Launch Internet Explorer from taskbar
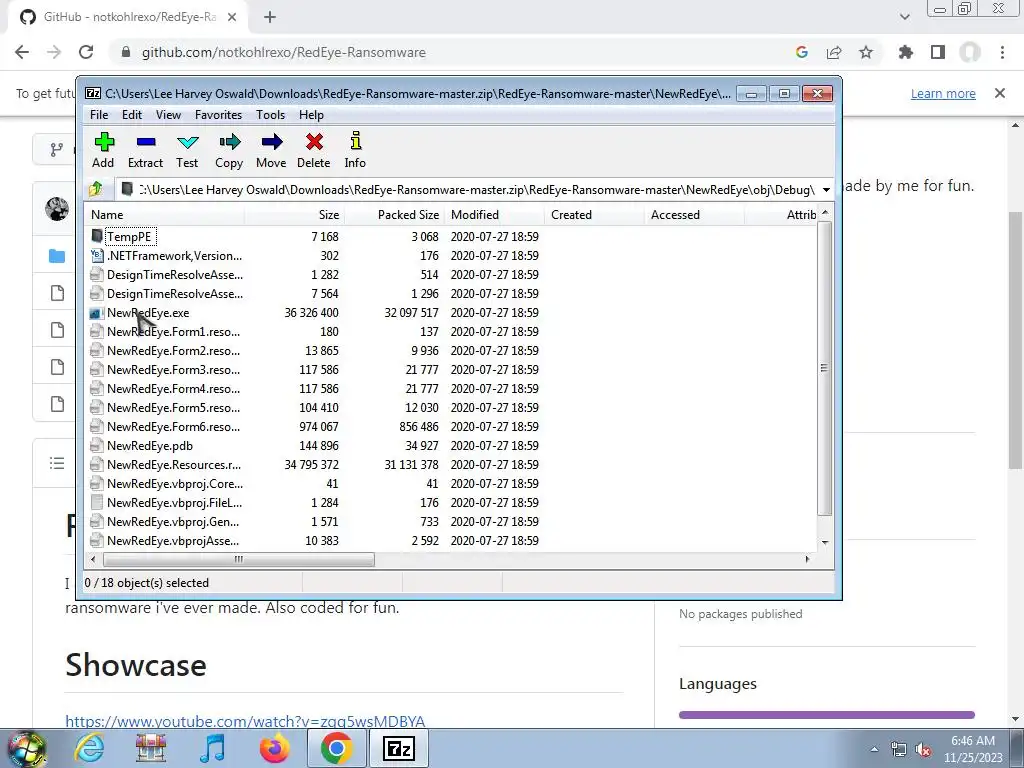The height and width of the screenshot is (768, 1024). coord(89,748)
